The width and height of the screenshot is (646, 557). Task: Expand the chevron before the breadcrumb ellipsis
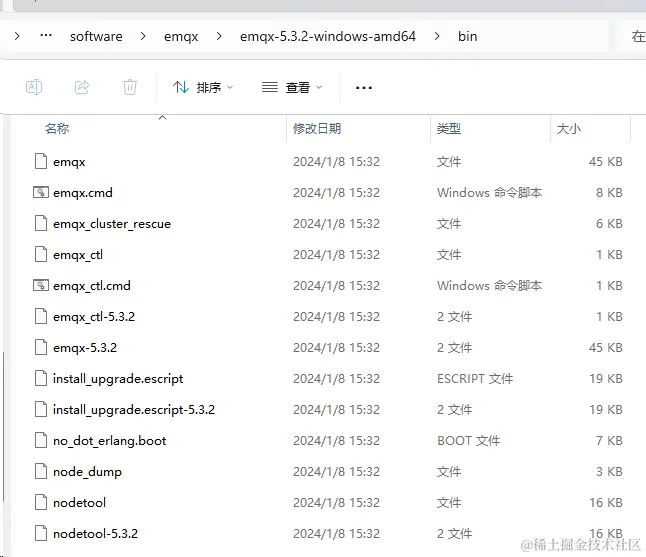click(17, 36)
